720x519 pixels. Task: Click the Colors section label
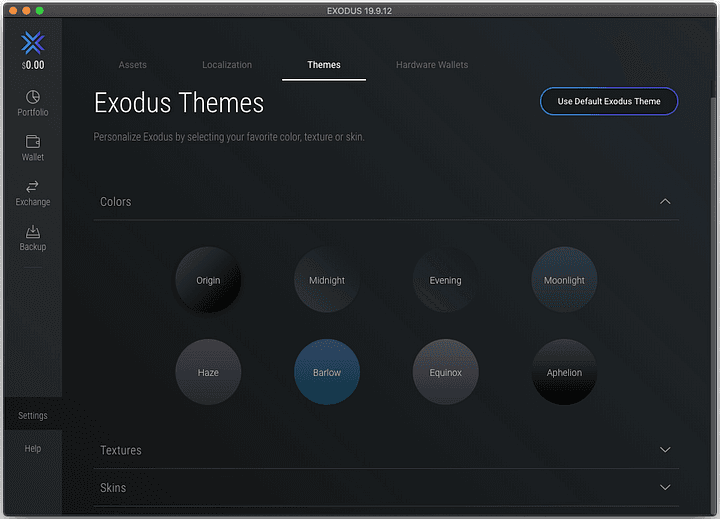(x=116, y=202)
